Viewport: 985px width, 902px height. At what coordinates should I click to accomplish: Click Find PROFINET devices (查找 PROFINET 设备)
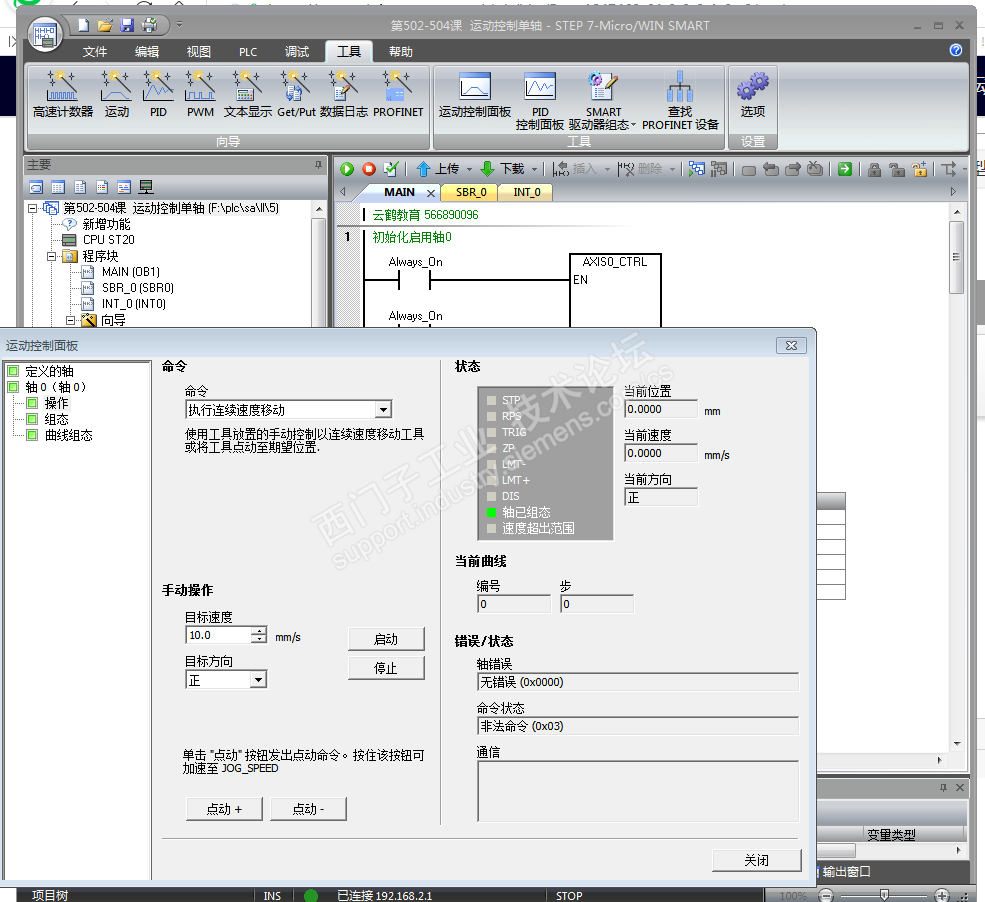coord(680,101)
